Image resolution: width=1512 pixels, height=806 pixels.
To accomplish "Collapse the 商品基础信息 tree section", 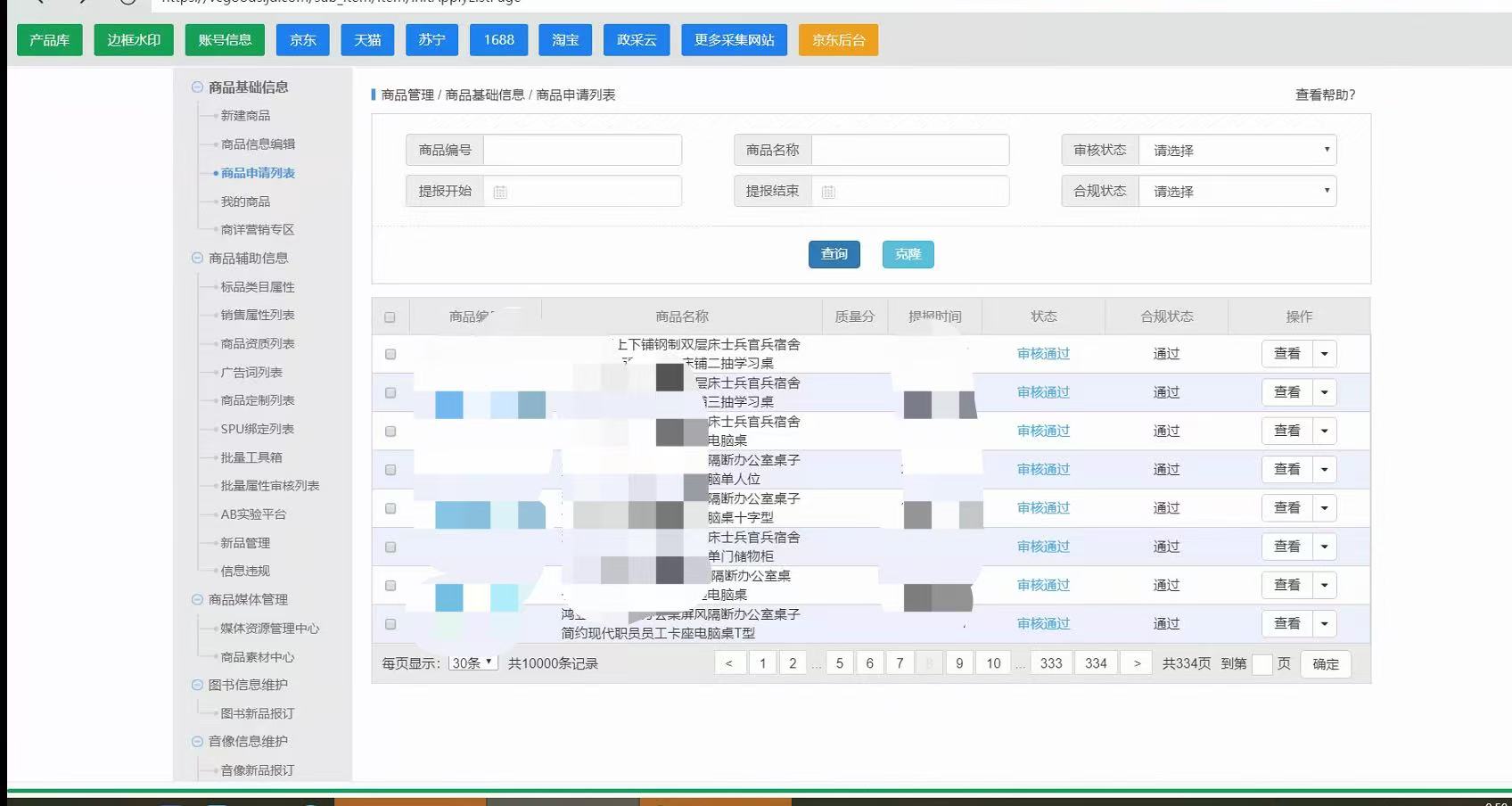I will [197, 87].
